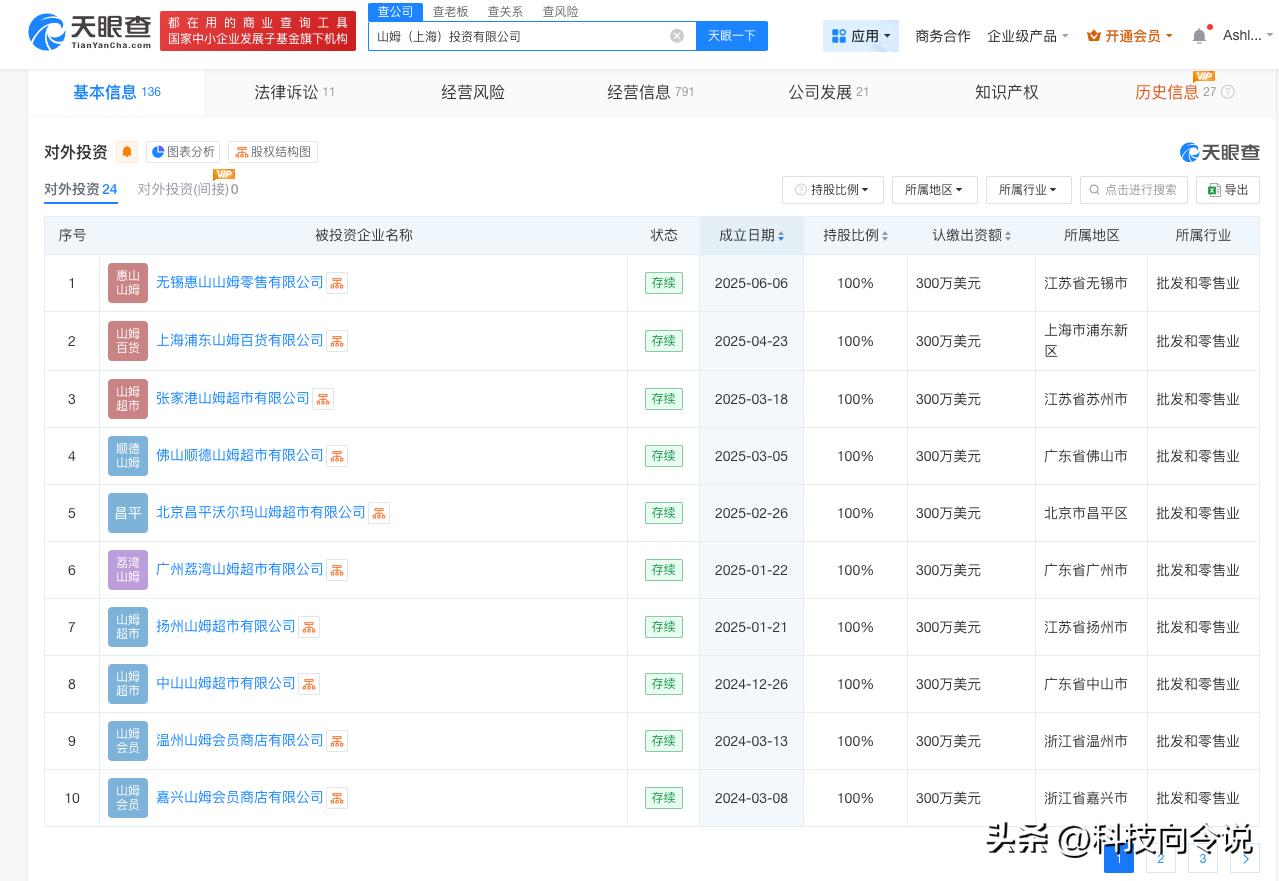Open the Ashl... account dropdown

click(1248, 36)
